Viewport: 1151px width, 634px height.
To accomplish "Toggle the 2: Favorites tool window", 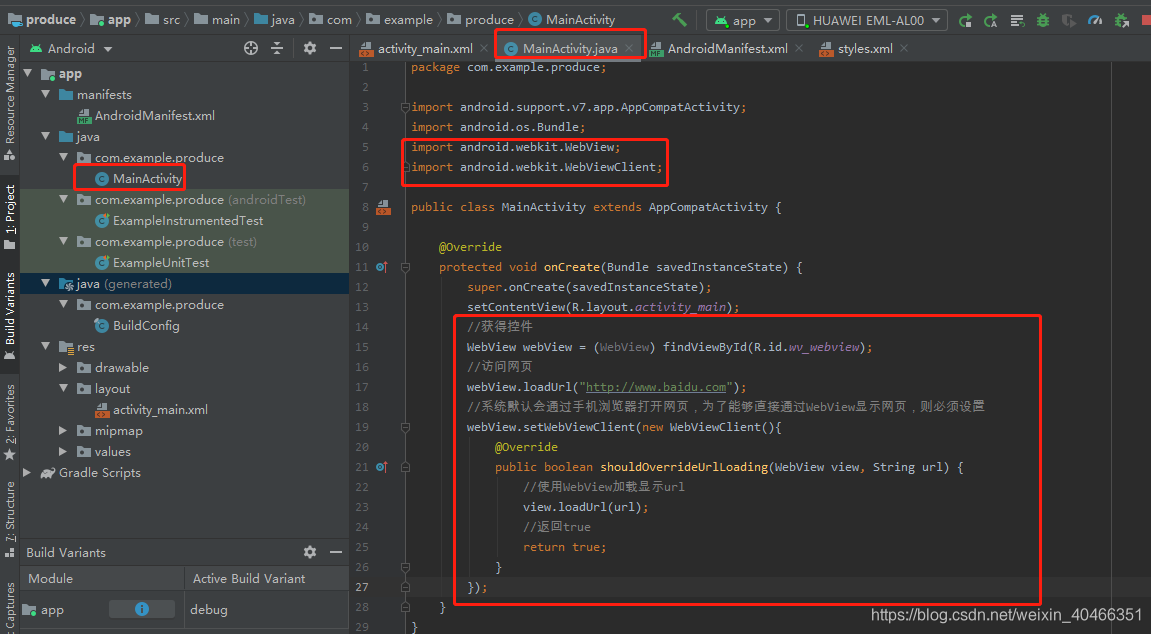I will [x=10, y=422].
